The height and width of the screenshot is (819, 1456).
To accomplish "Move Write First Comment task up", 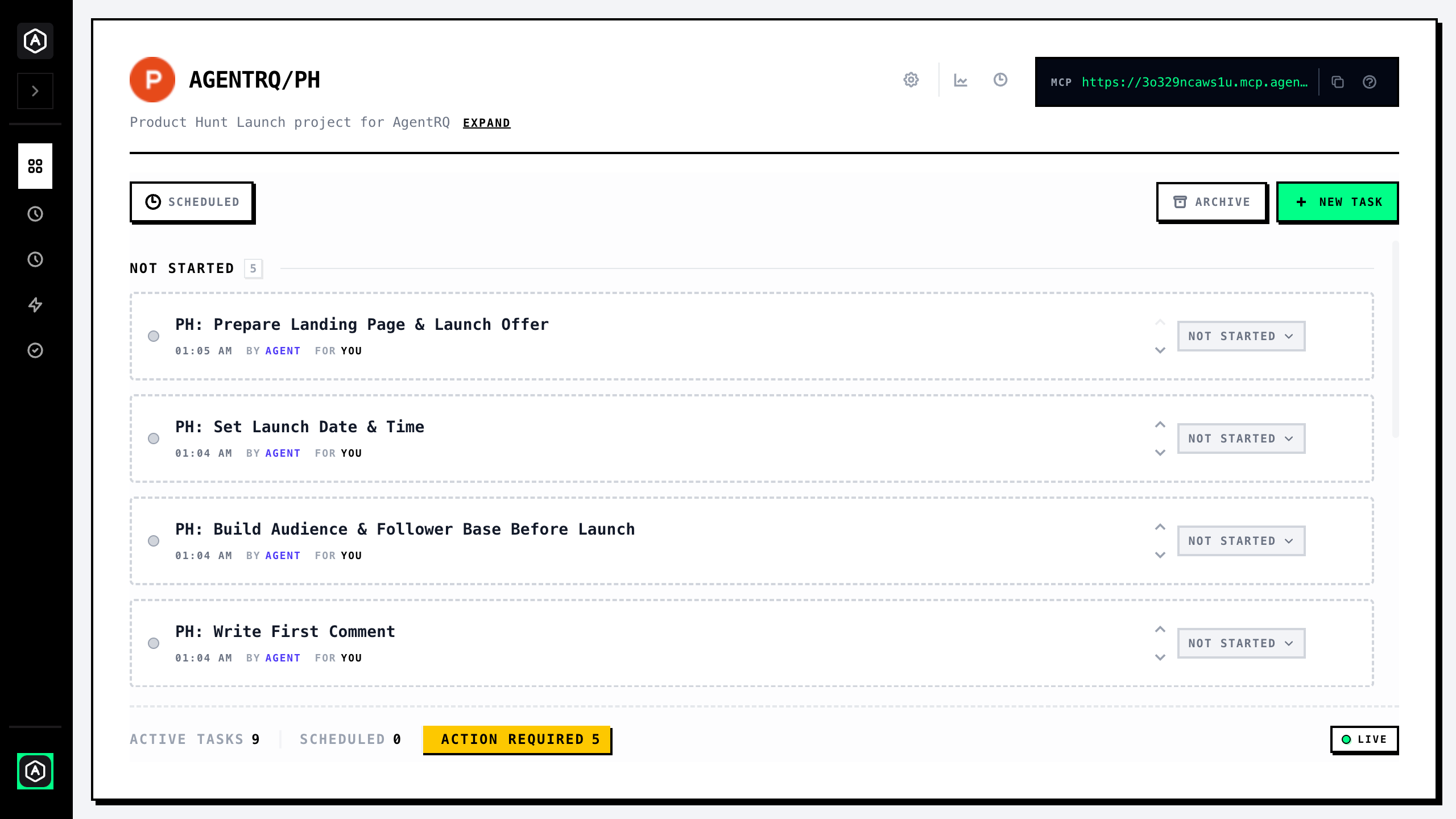I will click(x=1160, y=630).
